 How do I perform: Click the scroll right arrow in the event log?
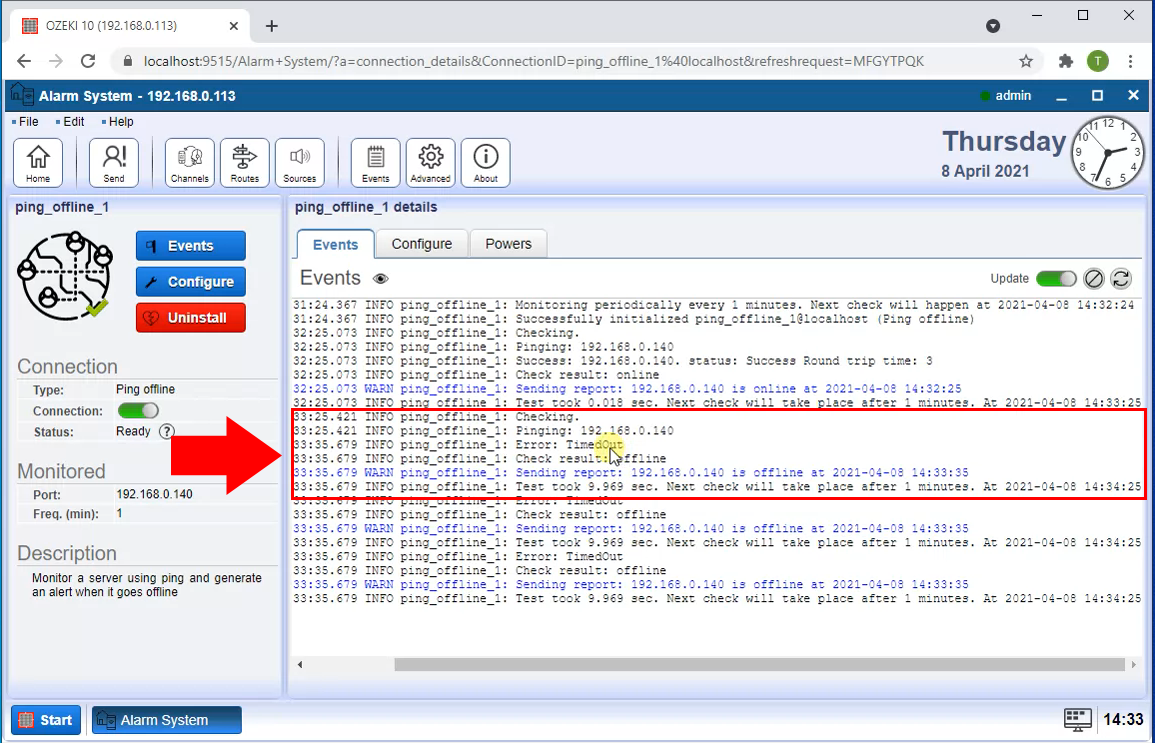(x=1134, y=665)
